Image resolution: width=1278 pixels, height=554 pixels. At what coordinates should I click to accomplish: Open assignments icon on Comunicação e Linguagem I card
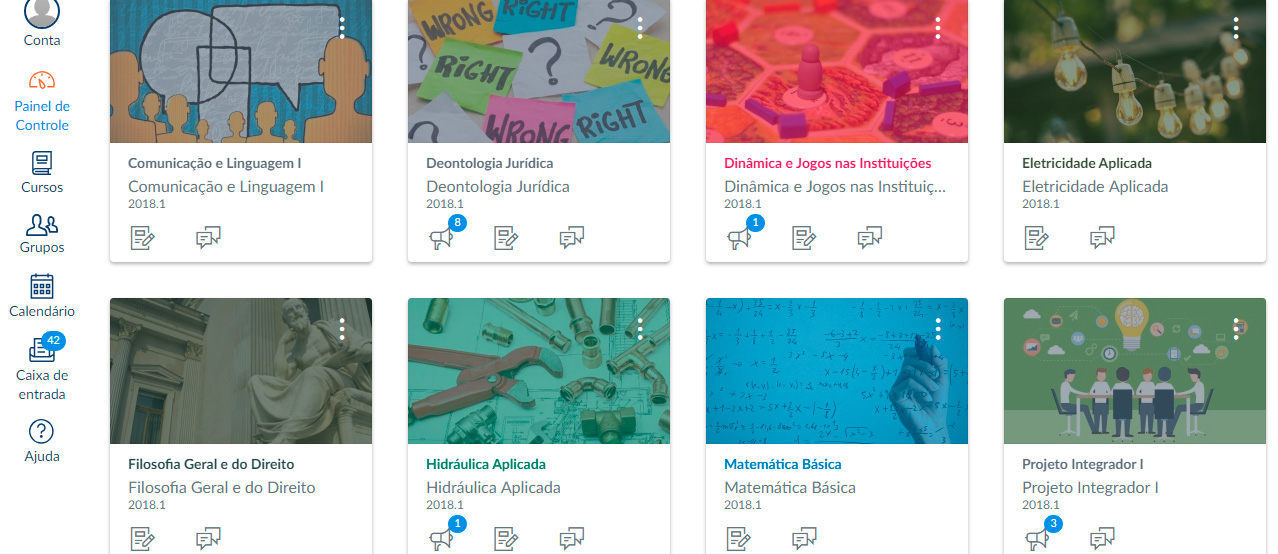point(143,238)
